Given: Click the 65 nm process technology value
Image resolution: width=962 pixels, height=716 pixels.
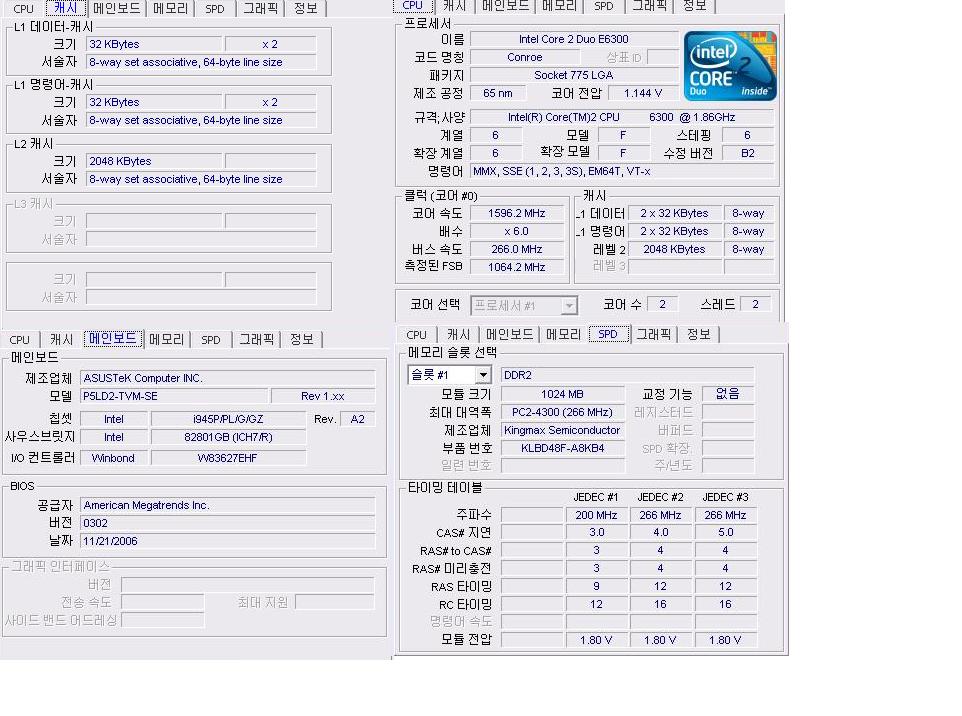Looking at the screenshot, I should [x=498, y=93].
